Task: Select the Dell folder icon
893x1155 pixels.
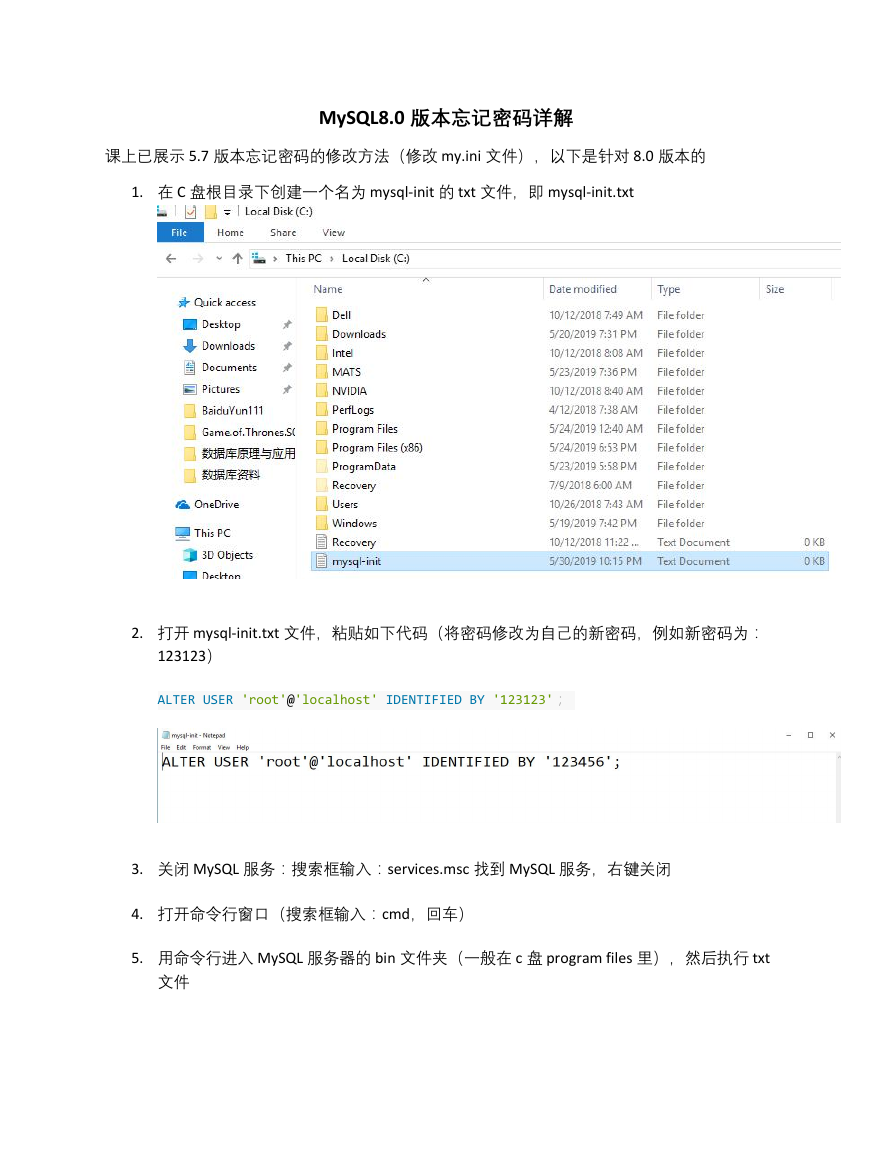Action: pyautogui.click(x=321, y=315)
